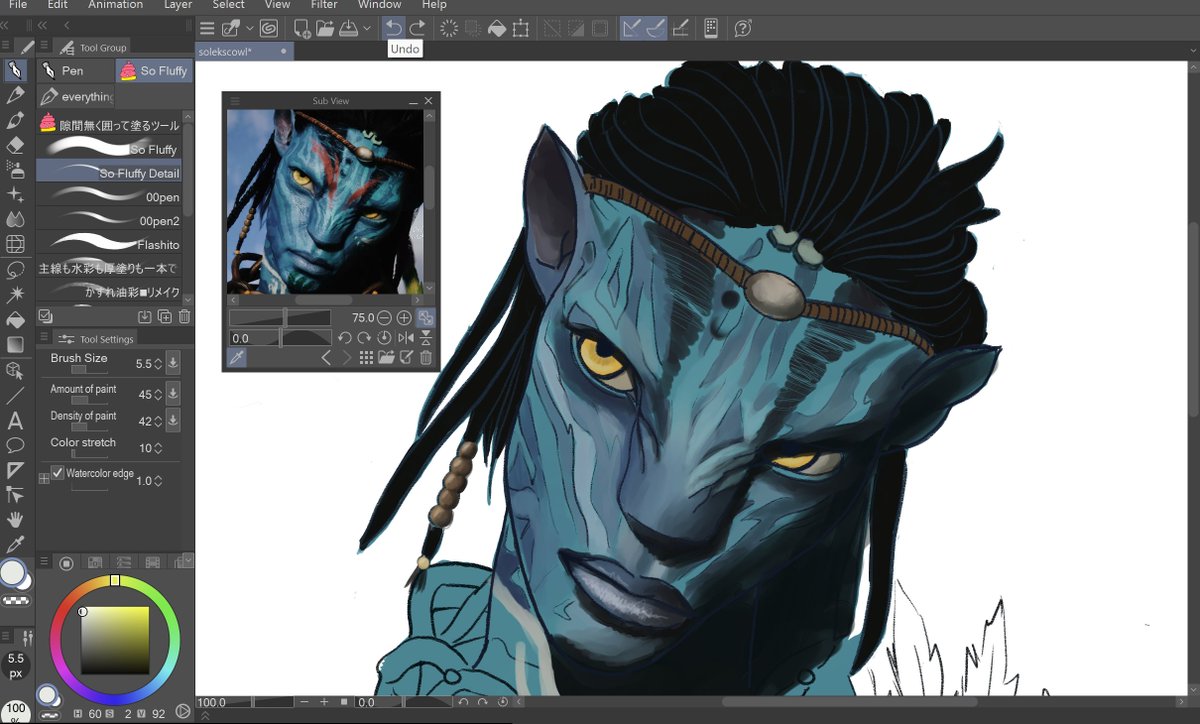Open the Save dropdown arrow in the command bar
Image resolution: width=1200 pixels, height=724 pixels.
pos(367,28)
